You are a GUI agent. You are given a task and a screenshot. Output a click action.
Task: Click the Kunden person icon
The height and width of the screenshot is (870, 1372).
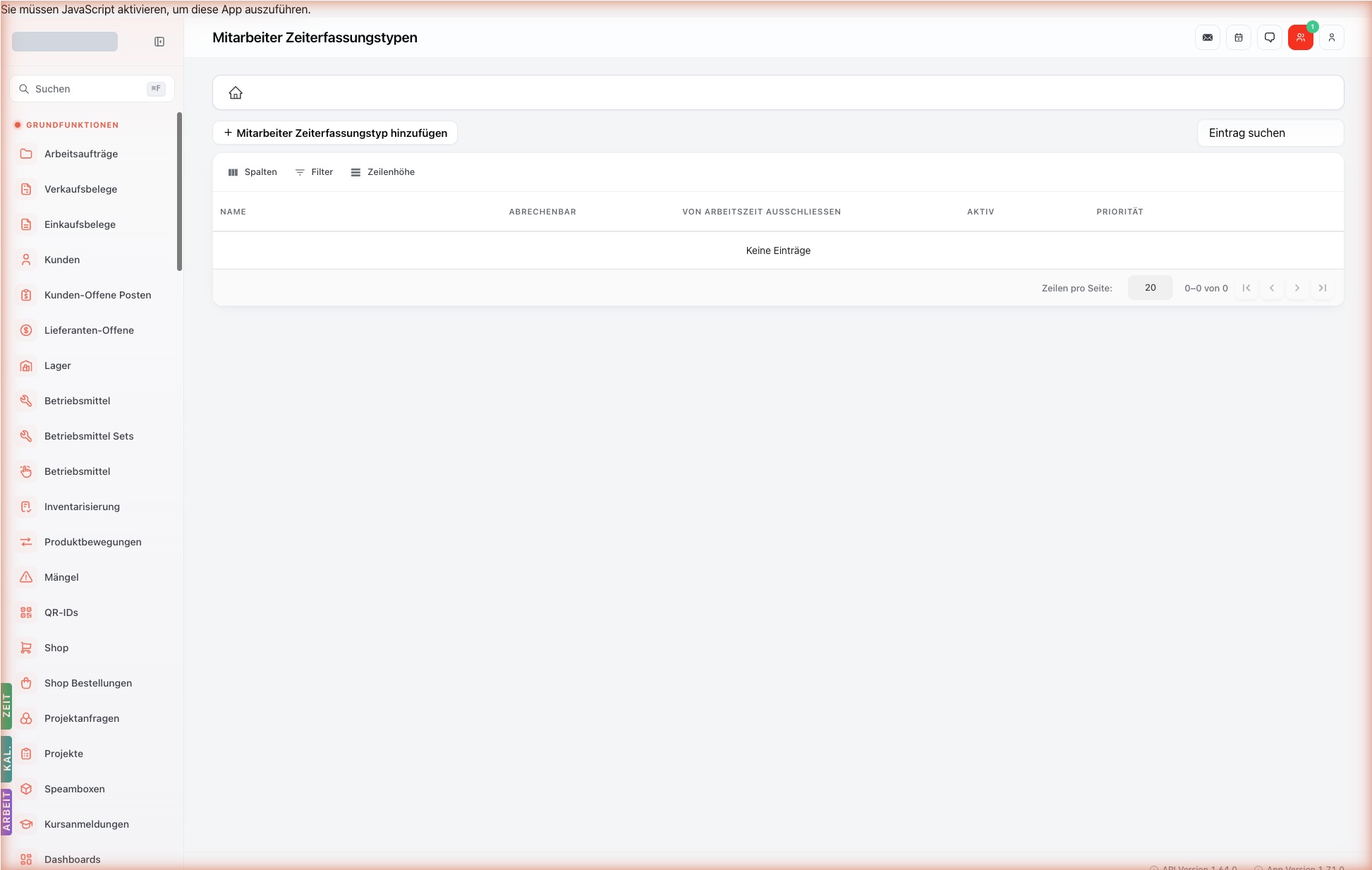pos(26,260)
